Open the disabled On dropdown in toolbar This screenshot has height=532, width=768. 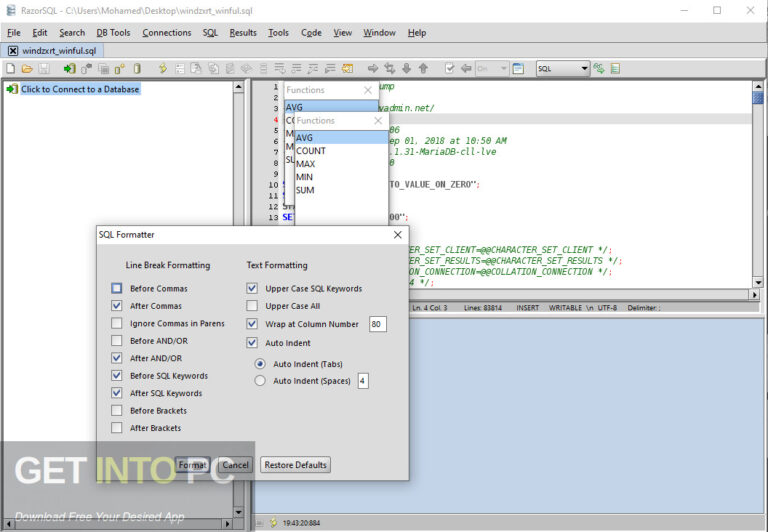tap(492, 69)
